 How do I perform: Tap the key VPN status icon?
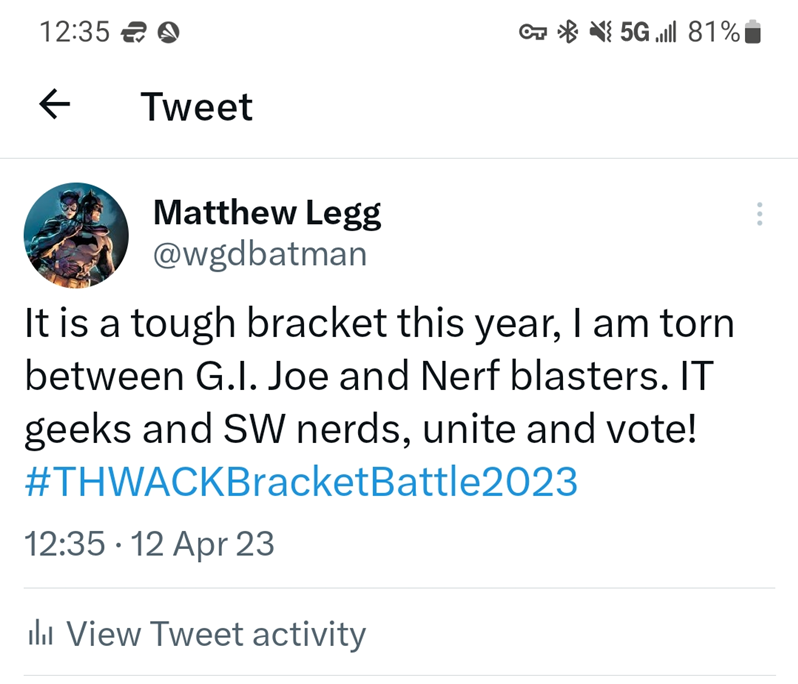pos(531,33)
